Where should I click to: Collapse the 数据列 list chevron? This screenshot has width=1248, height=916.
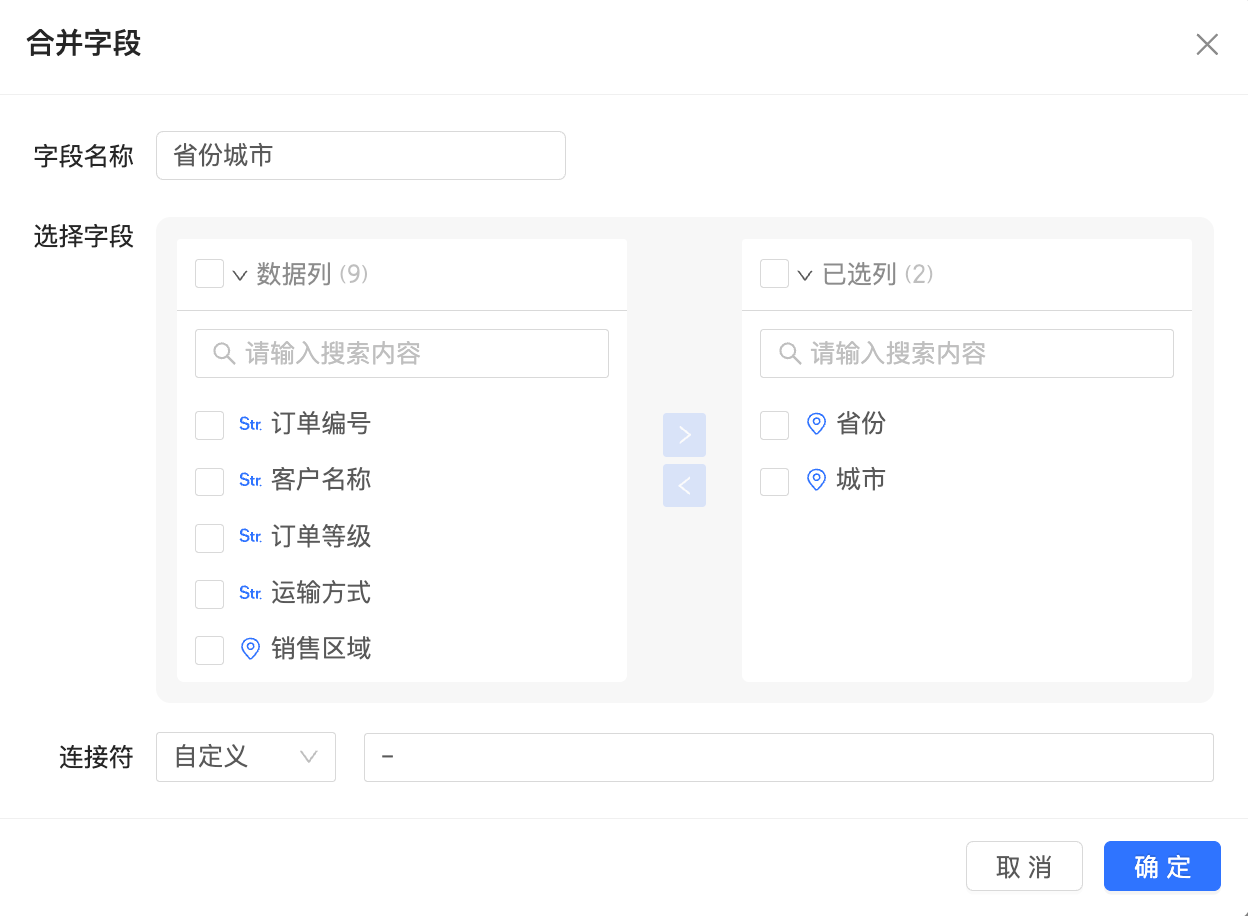(240, 275)
